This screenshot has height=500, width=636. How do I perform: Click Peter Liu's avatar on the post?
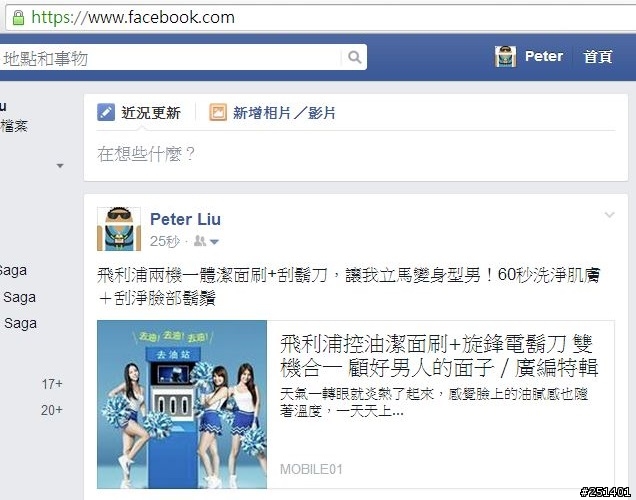(119, 229)
